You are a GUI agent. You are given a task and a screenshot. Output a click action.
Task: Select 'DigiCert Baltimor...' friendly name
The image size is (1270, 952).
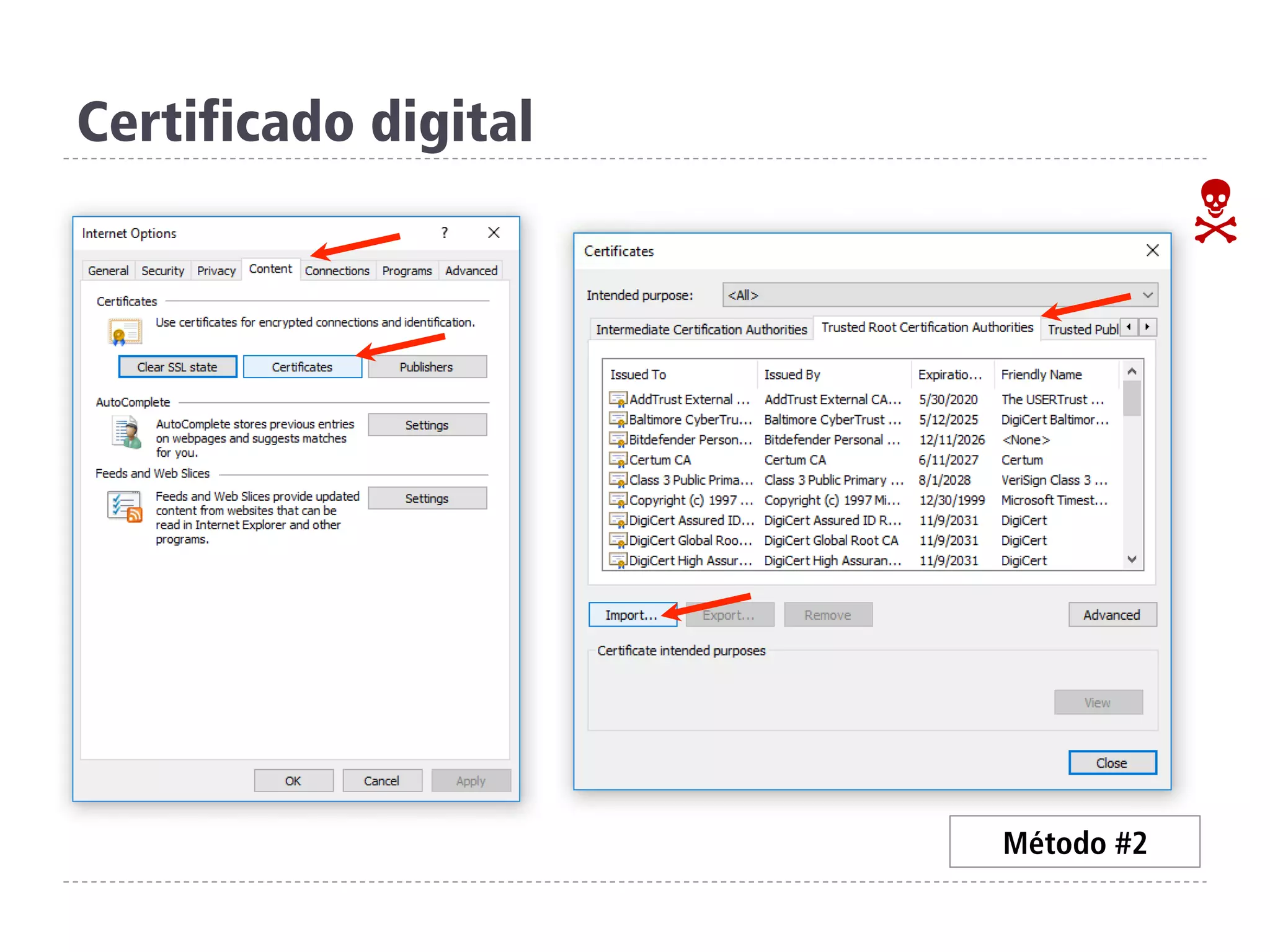(x=1055, y=420)
